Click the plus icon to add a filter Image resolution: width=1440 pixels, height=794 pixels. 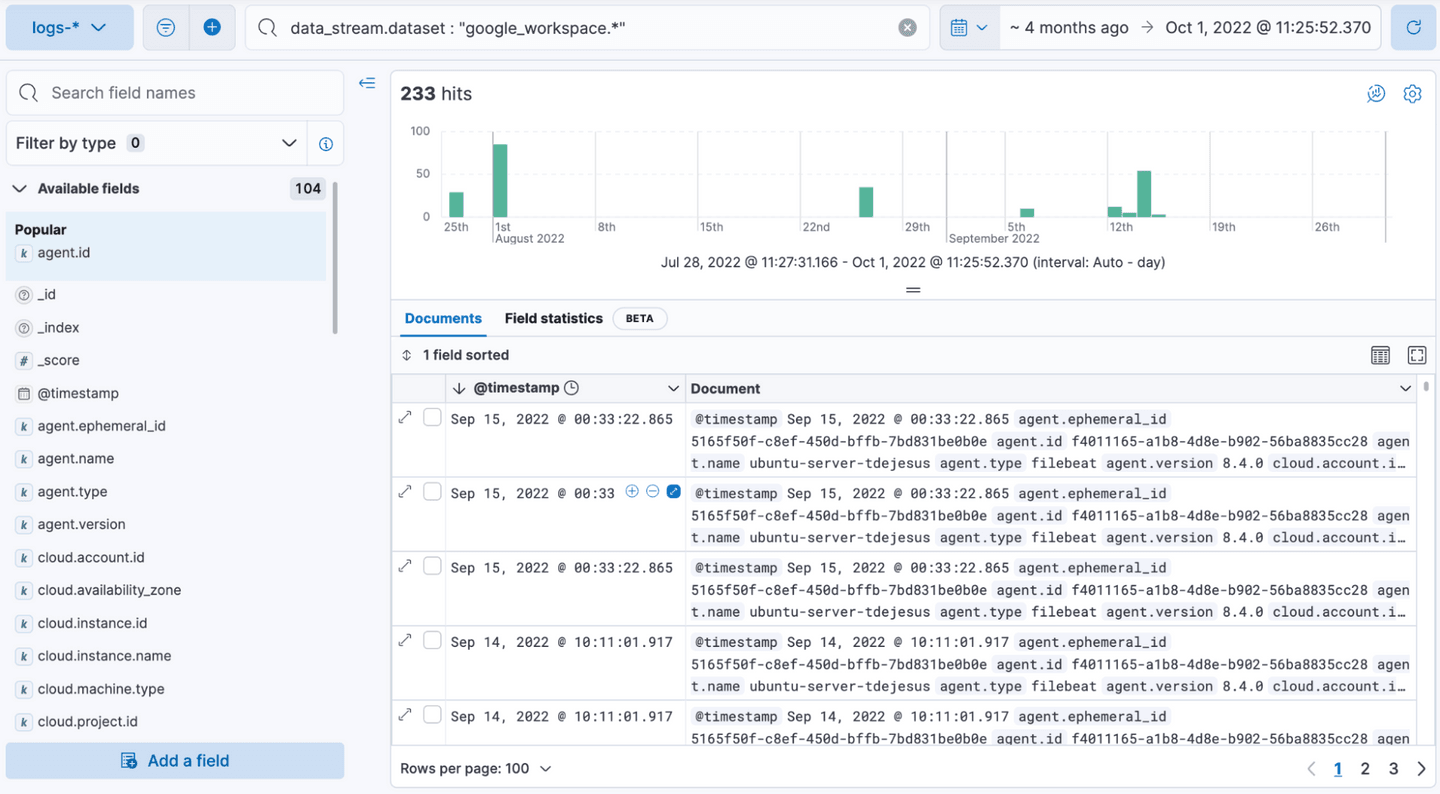tap(212, 27)
